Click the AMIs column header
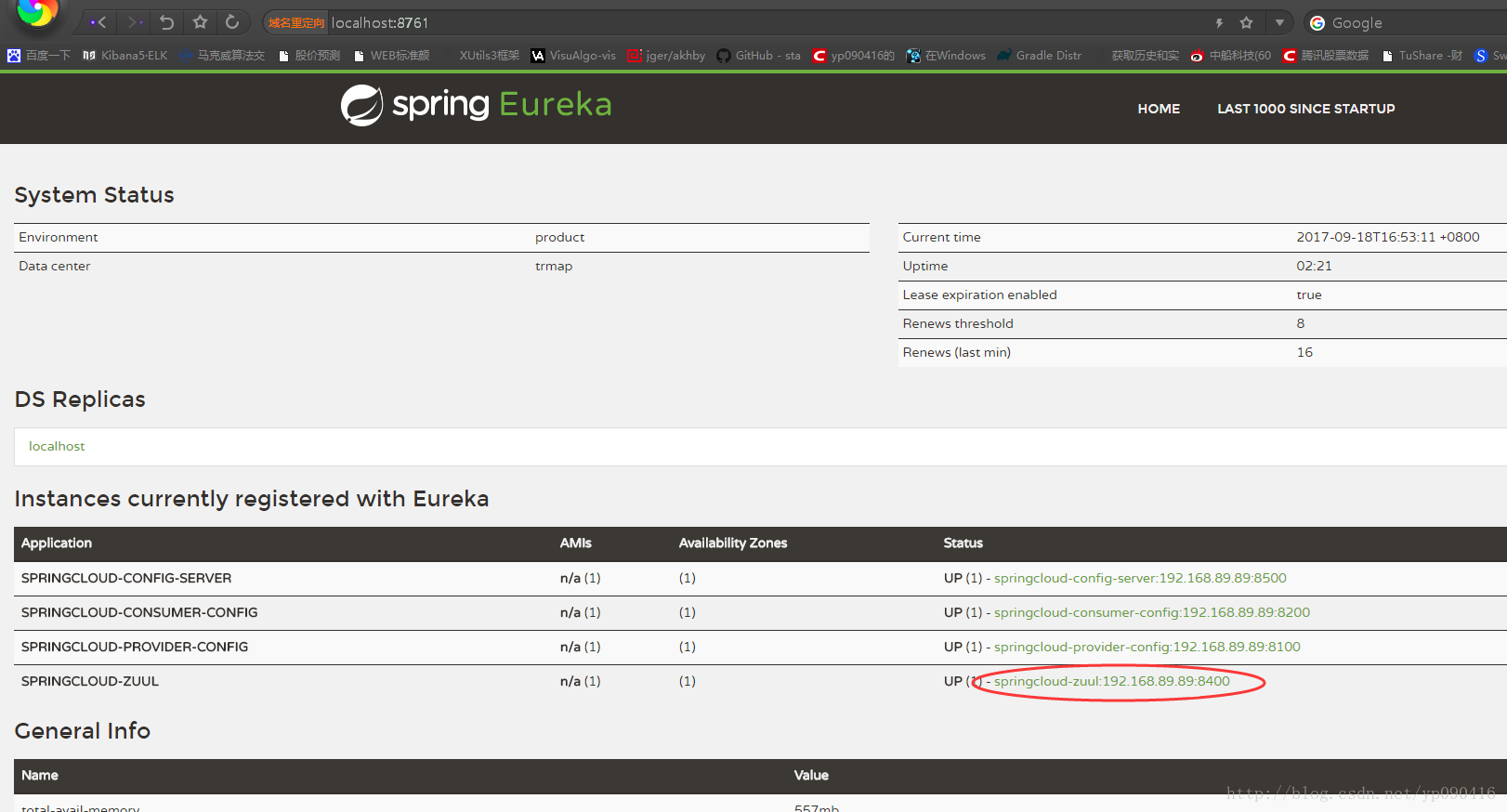This screenshot has width=1507, height=812. [x=576, y=544]
